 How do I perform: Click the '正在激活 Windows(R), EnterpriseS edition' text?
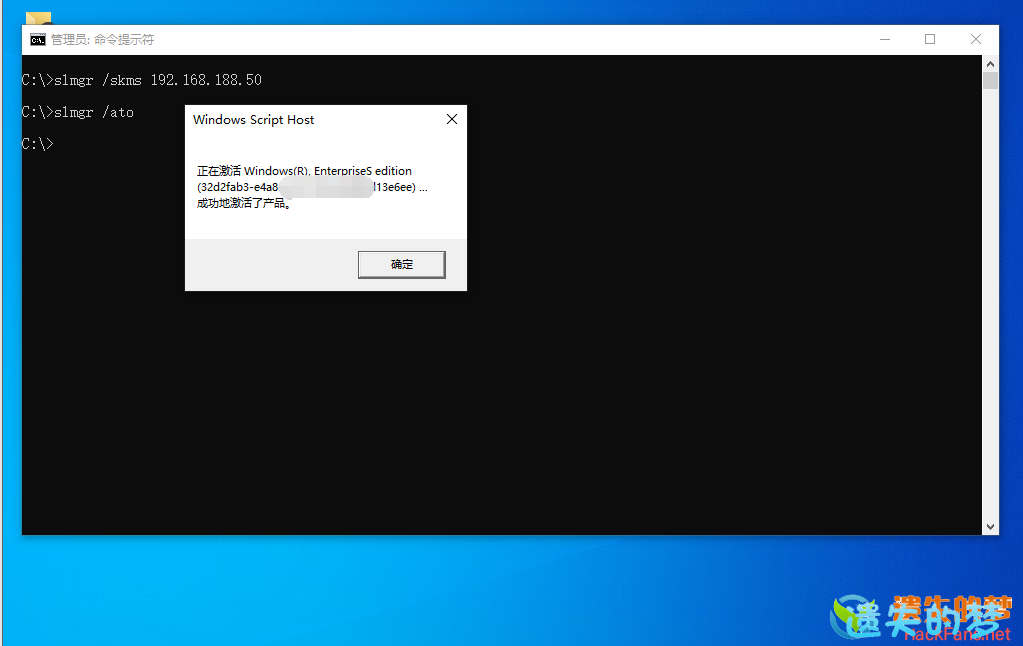point(304,171)
